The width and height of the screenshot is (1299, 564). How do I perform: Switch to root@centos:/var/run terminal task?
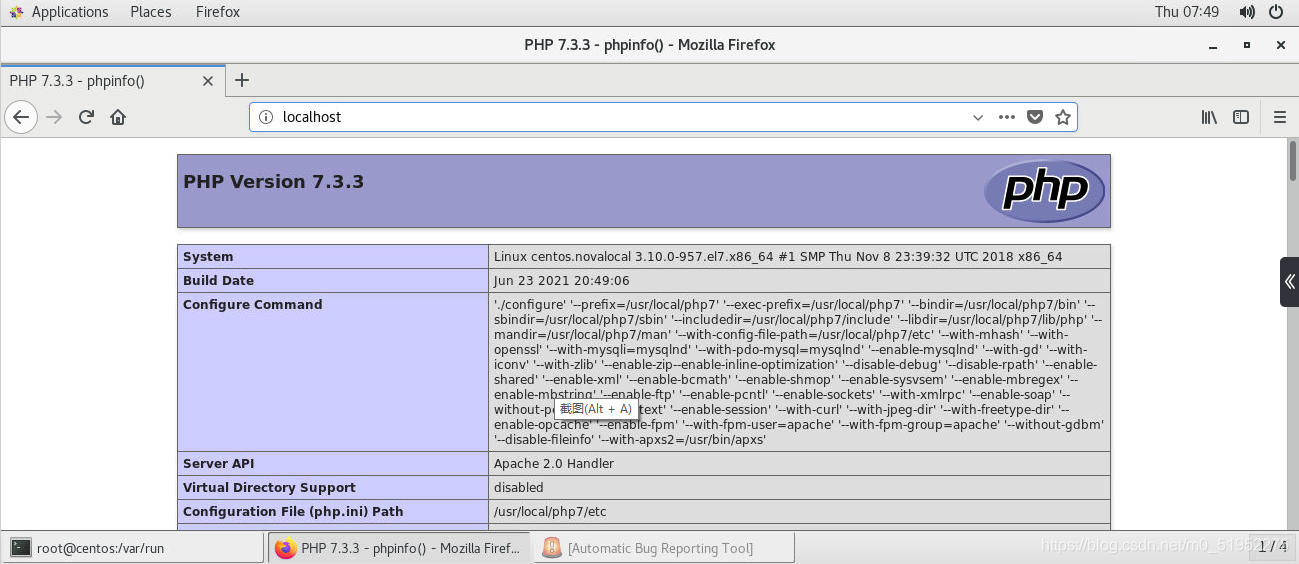click(x=133, y=548)
